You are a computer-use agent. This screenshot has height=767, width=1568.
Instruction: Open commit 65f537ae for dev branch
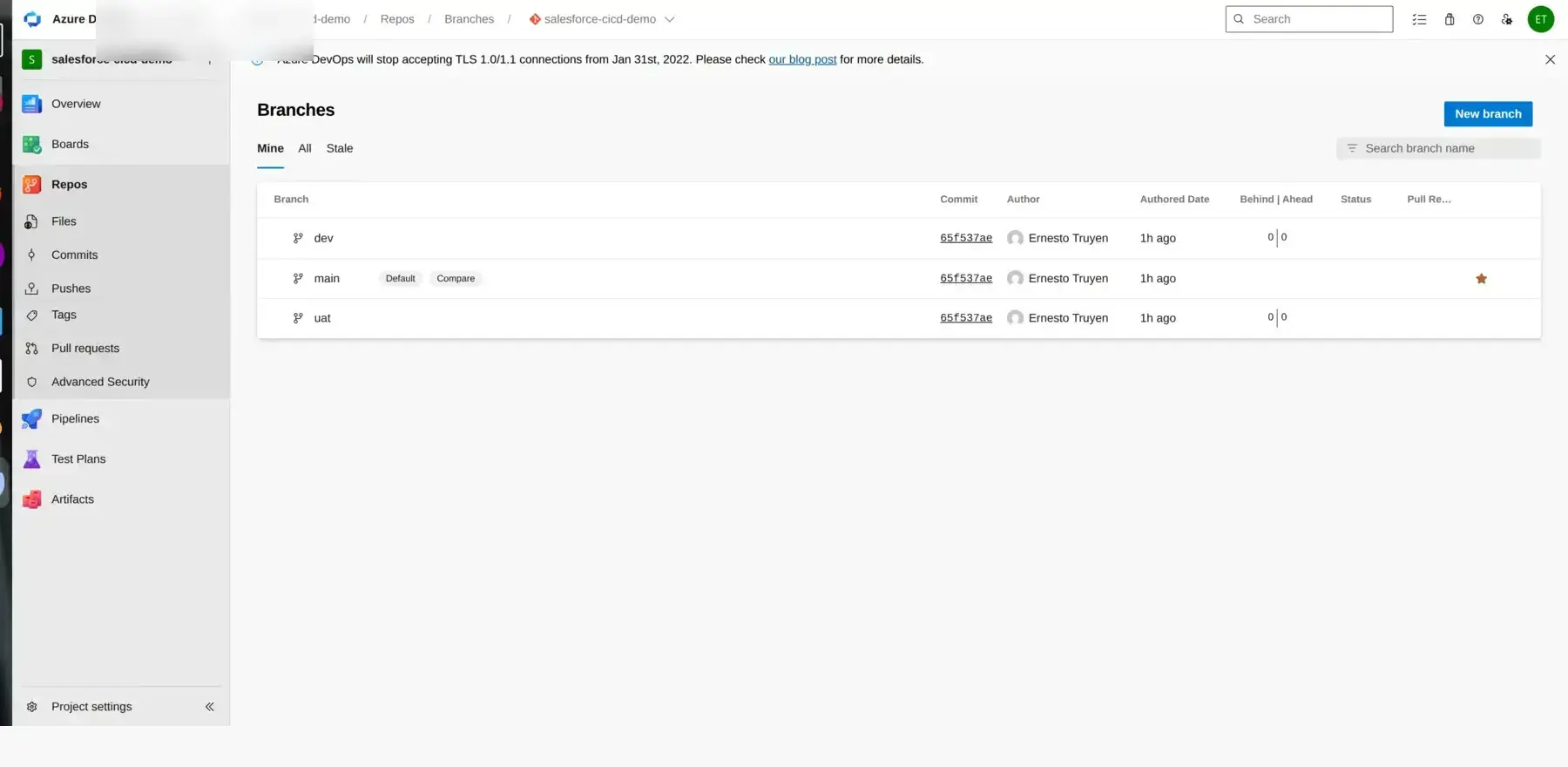(x=966, y=238)
